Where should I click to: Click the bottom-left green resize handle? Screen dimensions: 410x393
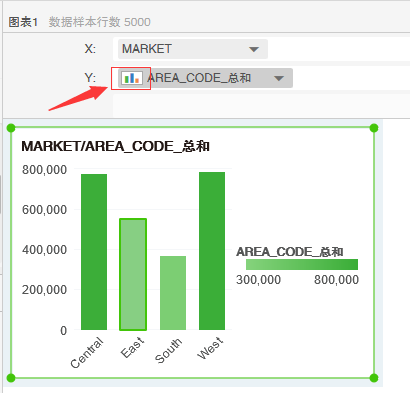pyautogui.click(x=11, y=378)
